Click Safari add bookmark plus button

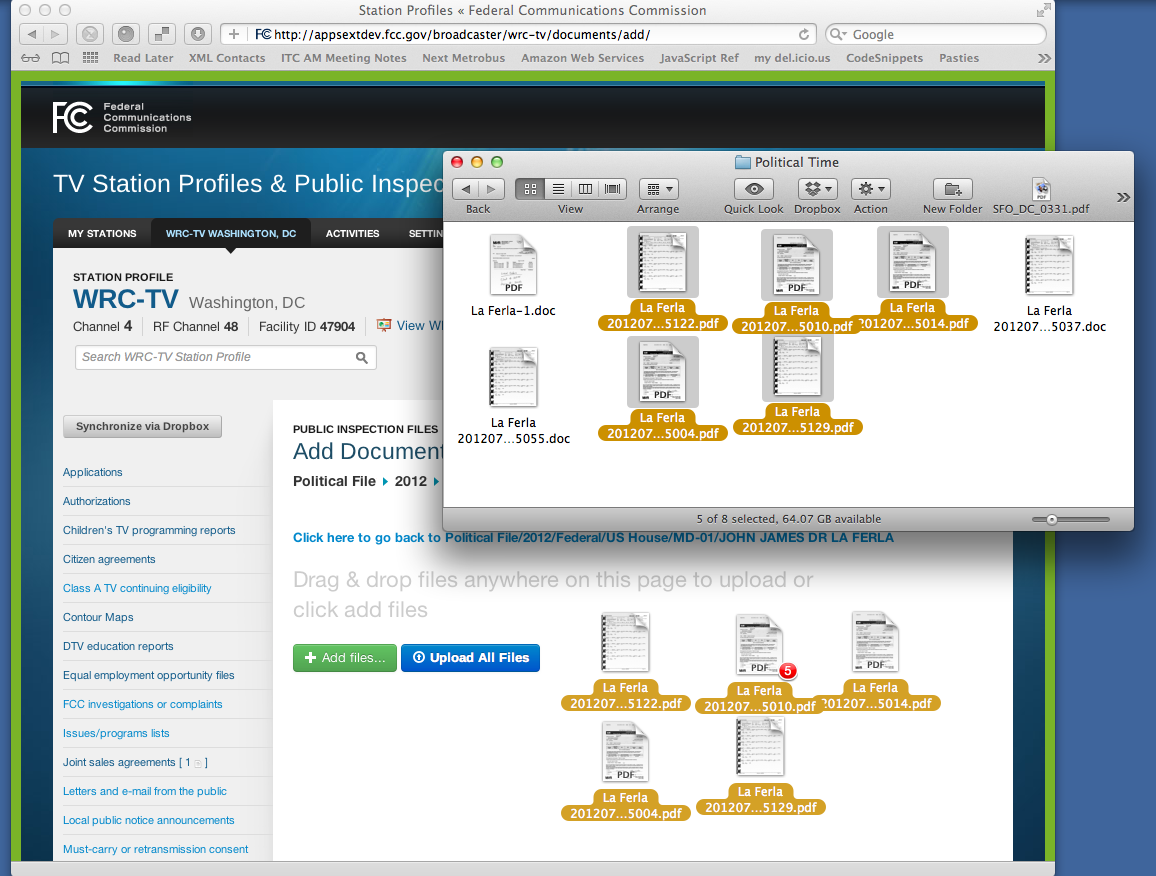coord(233,34)
